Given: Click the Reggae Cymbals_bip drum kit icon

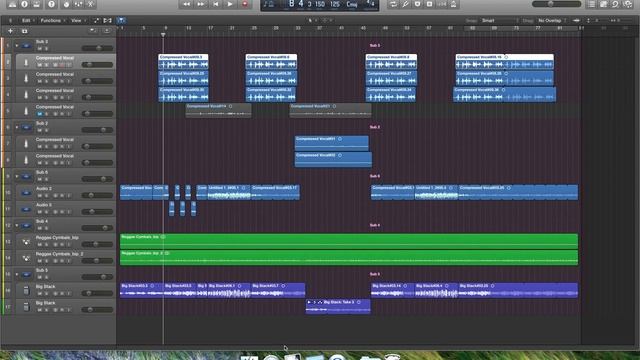Looking at the screenshot, I should [x=26, y=242].
